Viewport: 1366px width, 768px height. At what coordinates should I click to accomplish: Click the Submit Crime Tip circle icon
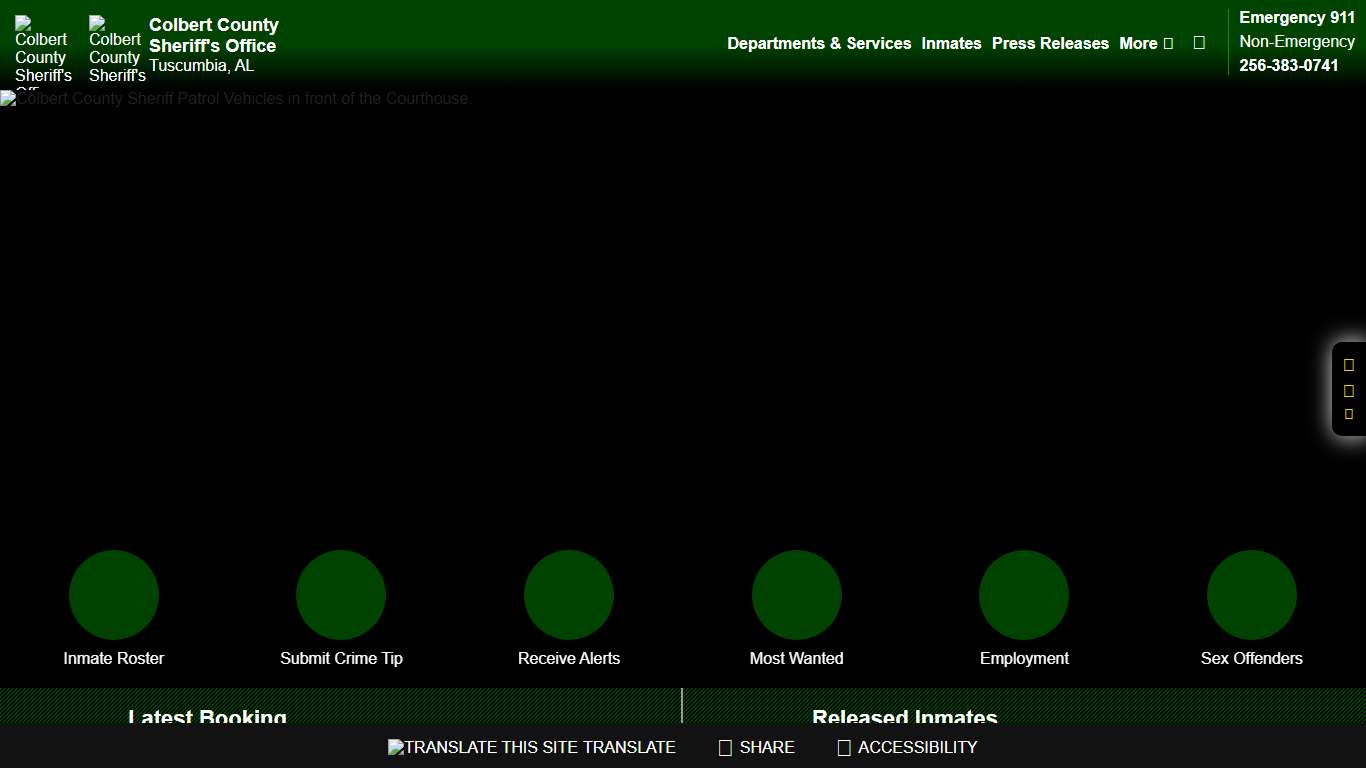[341, 595]
